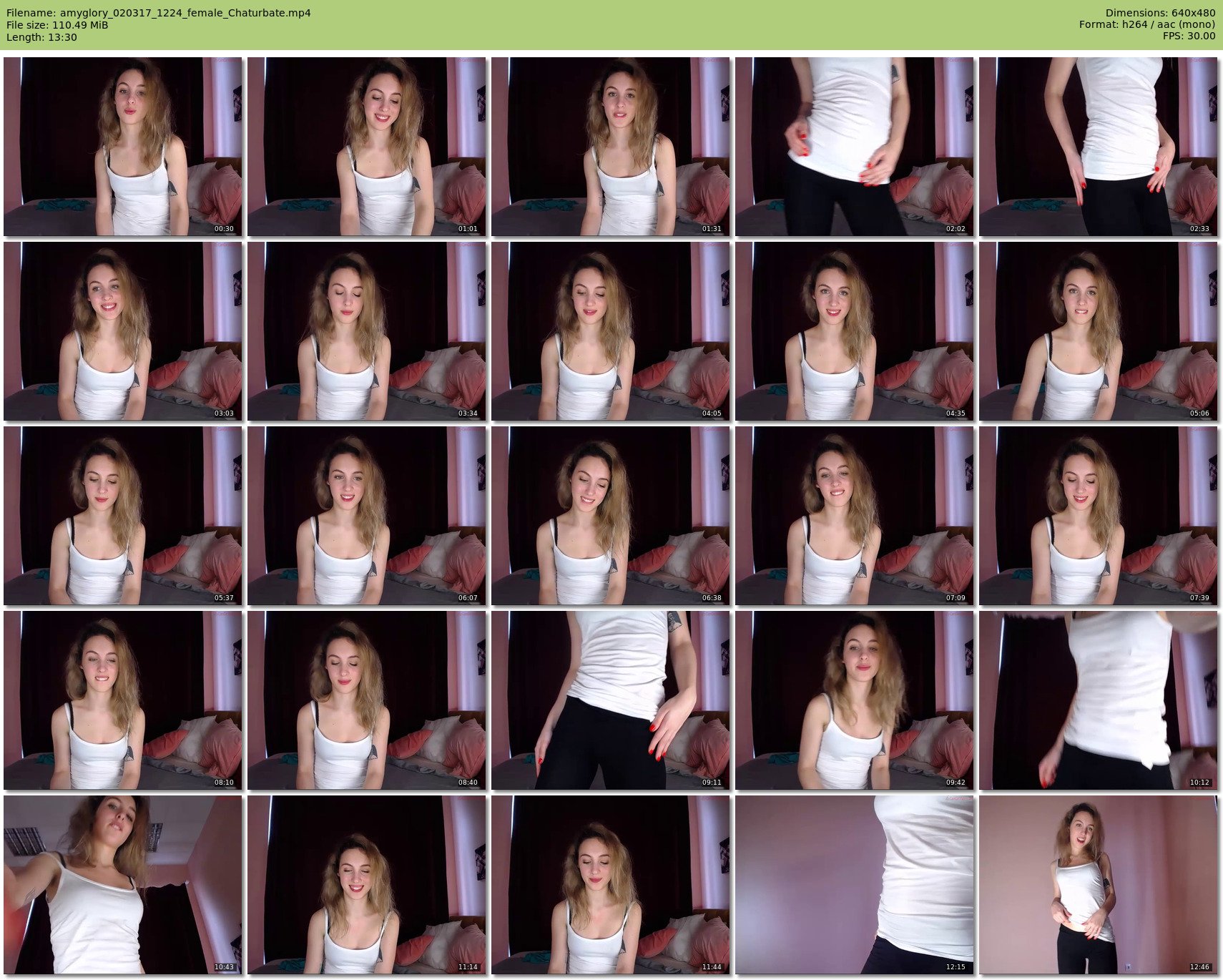
Task: Select the "Dimensions: 640x480" text
Action: pos(1160,13)
